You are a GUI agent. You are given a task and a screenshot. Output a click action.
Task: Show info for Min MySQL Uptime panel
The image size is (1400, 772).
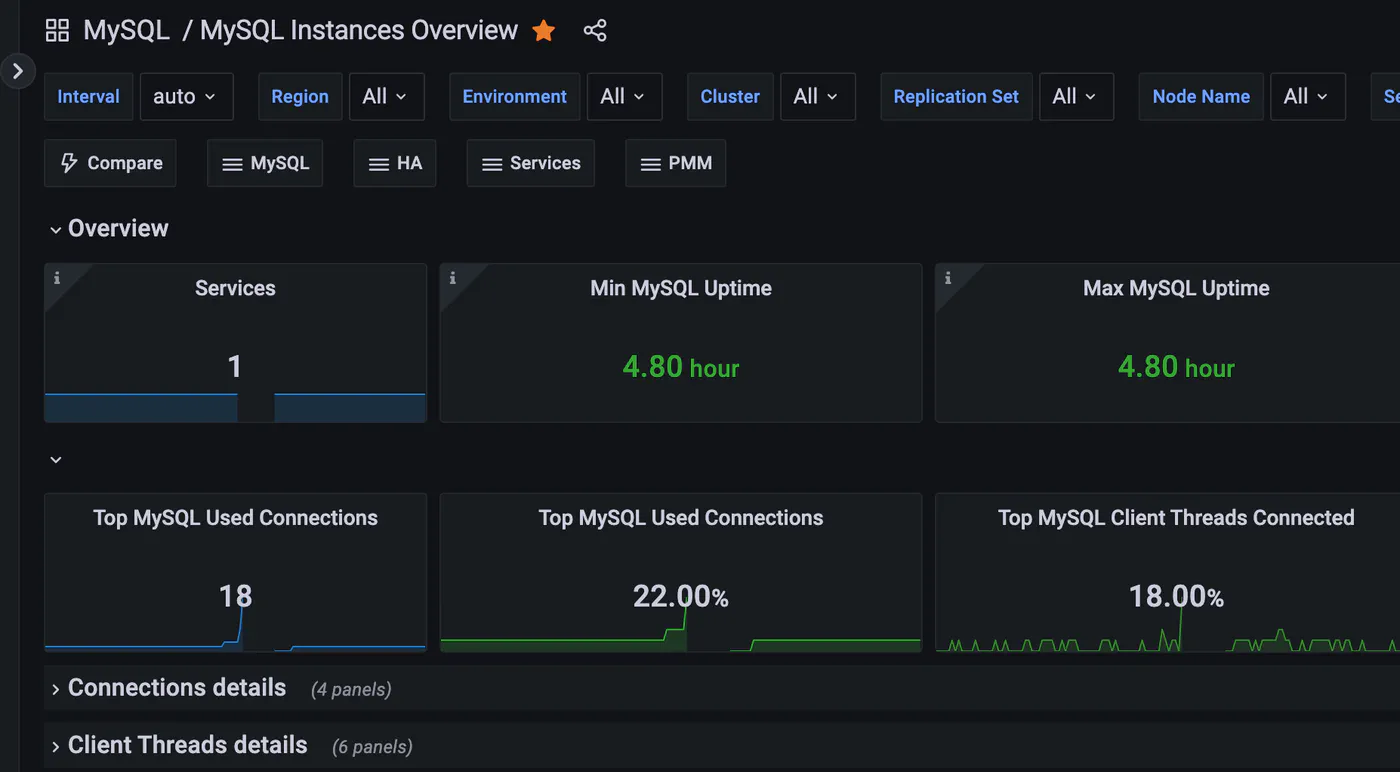coord(453,278)
